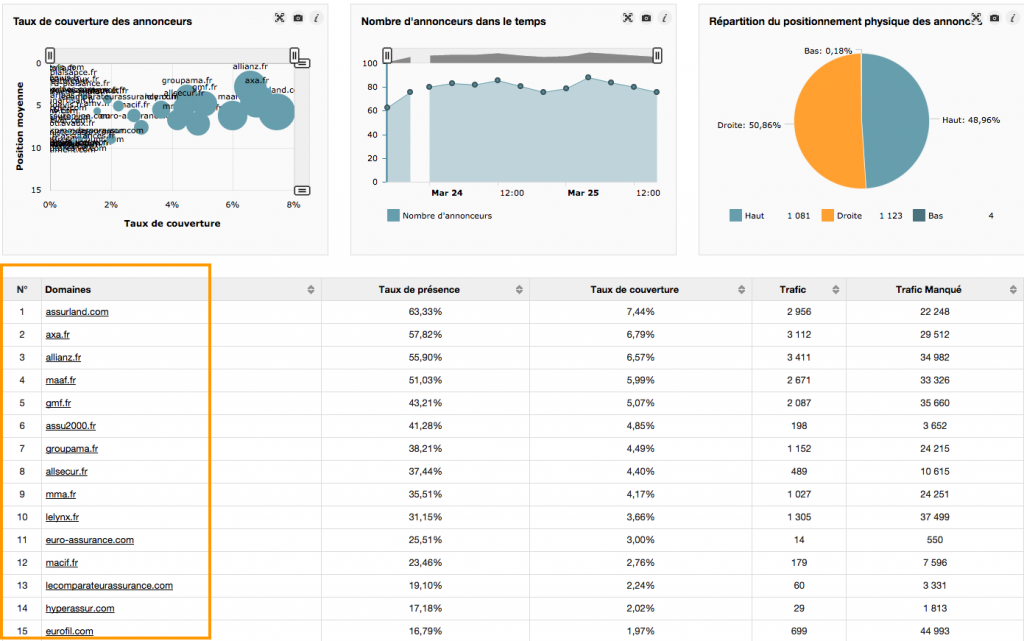Screen dimensions: 1024x641
Task: Click the Droite: 50,86% pie label
Action: [x=748, y=125]
